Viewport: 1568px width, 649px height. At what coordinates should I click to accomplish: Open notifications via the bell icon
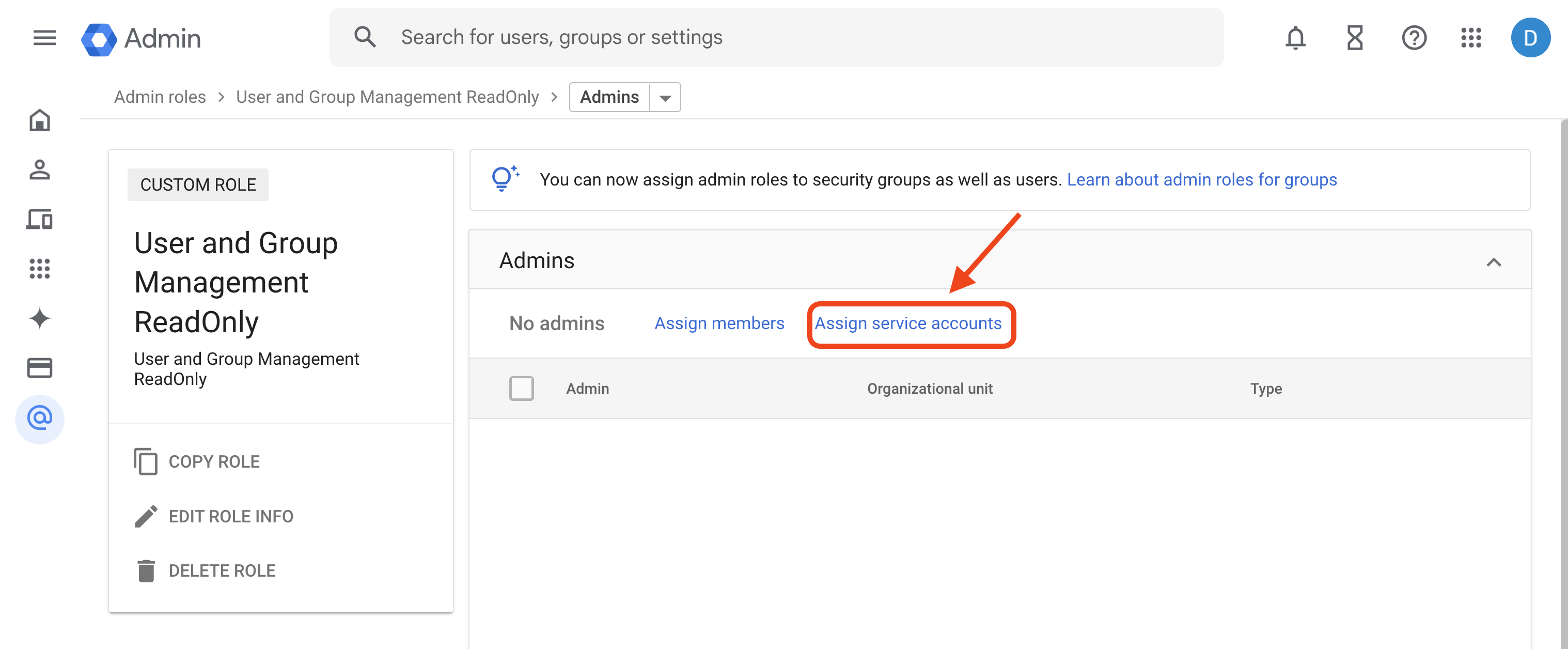1295,38
